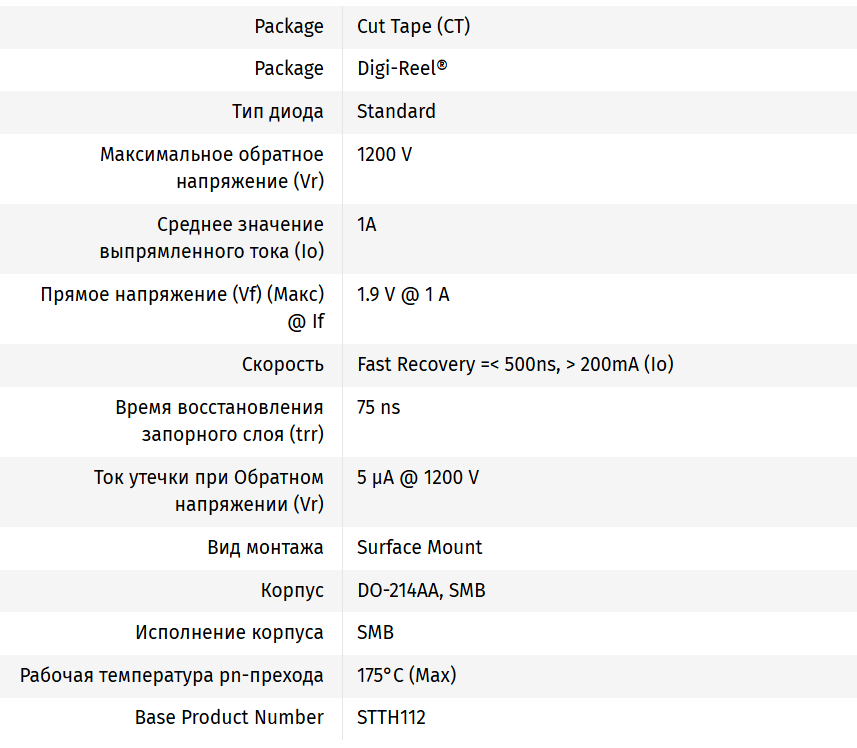Click the 'Digi-Reel®' package value

(402, 69)
